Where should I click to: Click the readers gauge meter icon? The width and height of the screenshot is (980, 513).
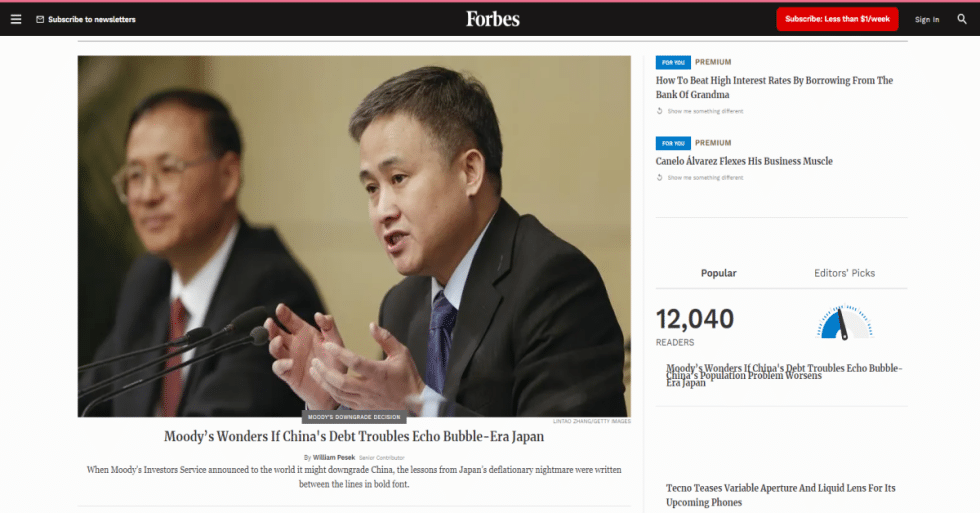[844, 322]
